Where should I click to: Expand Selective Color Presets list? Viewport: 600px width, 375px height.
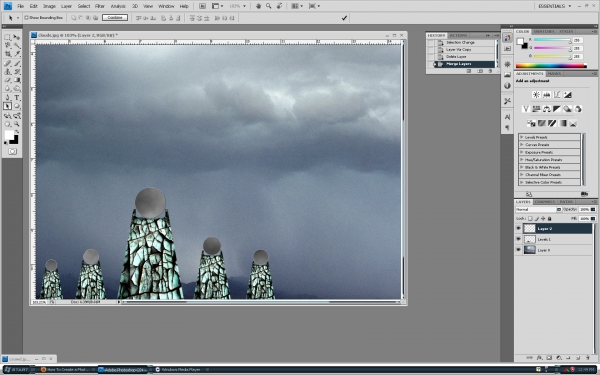coord(522,182)
